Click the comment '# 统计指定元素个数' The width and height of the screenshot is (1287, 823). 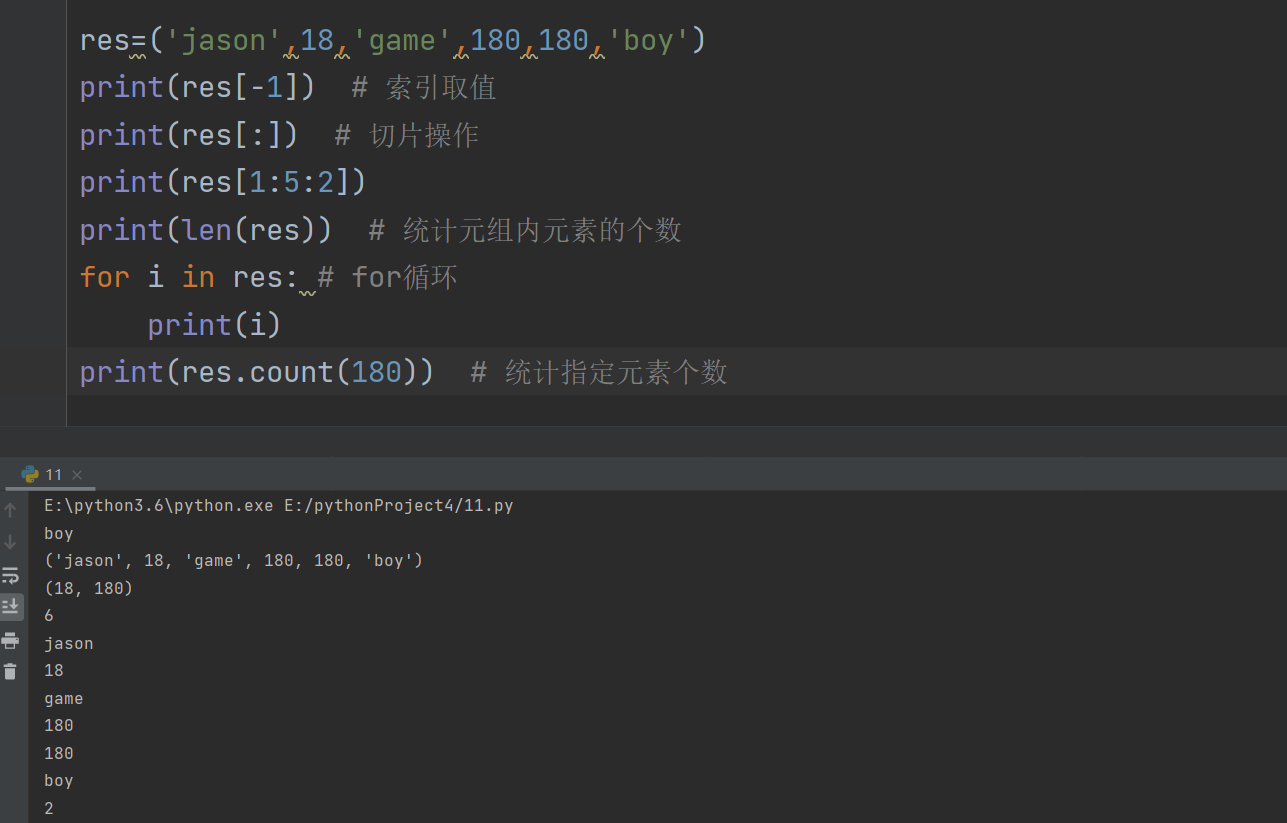[x=599, y=372]
